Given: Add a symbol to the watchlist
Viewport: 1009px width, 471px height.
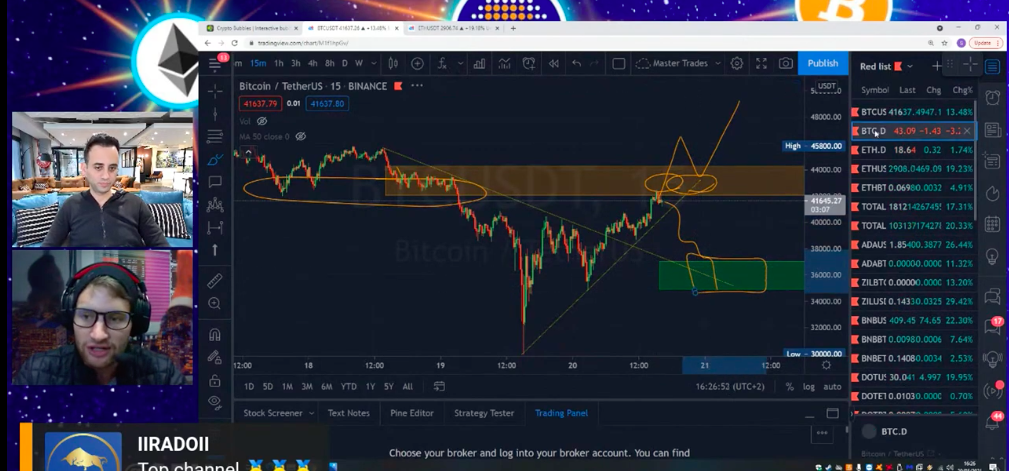Looking at the screenshot, I should pyautogui.click(x=936, y=66).
